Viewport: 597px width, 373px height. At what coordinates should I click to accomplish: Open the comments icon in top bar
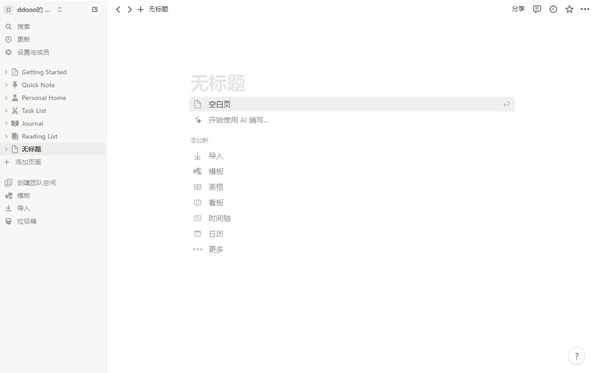[537, 9]
